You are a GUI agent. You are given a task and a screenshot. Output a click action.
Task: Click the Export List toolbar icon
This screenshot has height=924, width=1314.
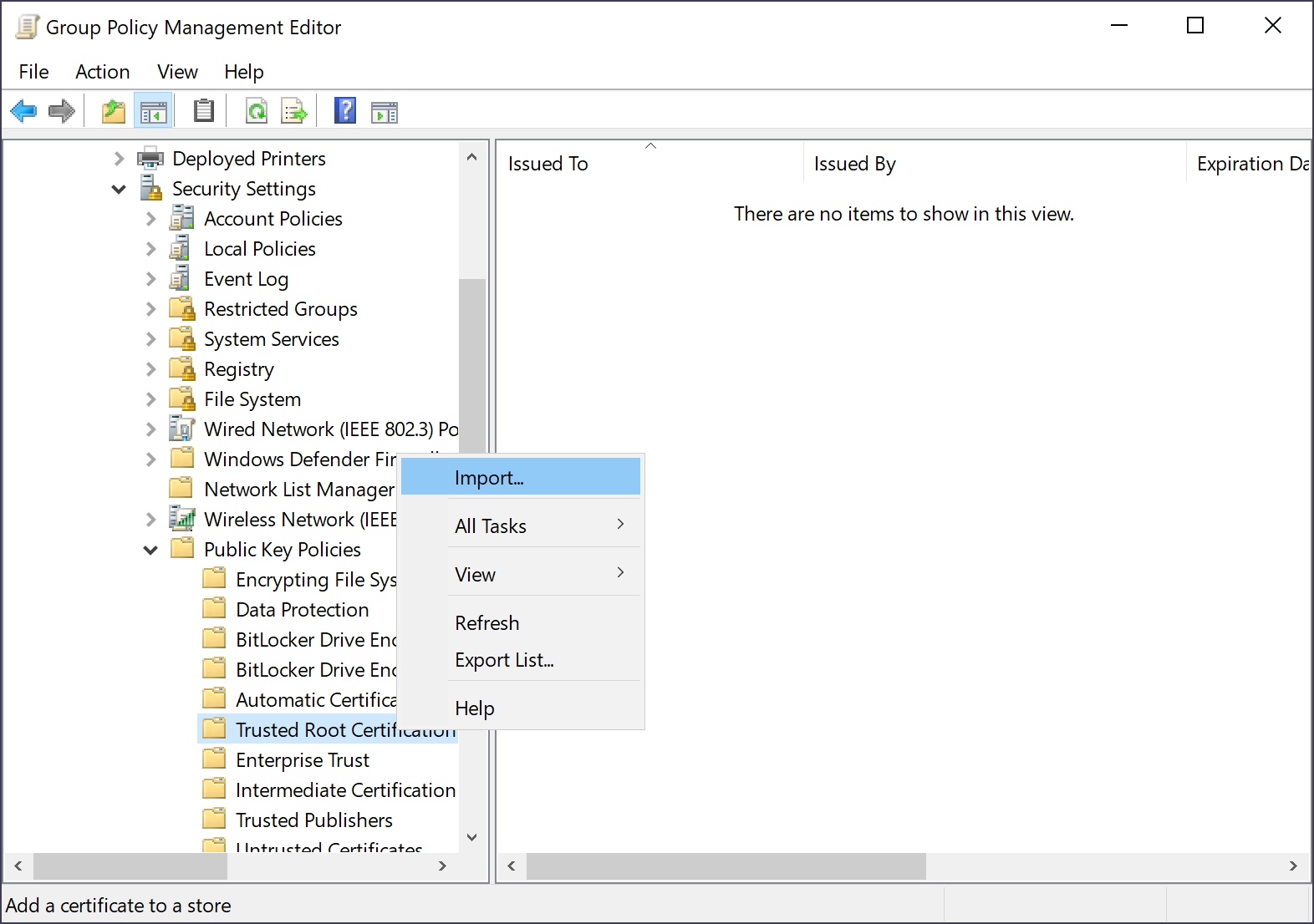click(x=294, y=110)
